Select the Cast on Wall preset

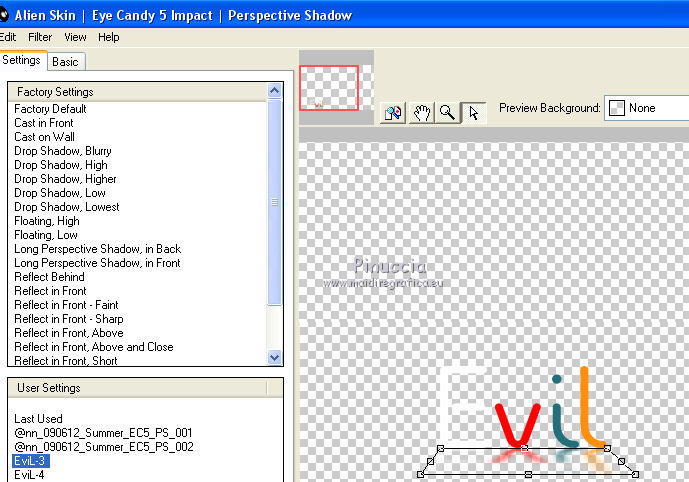(44, 137)
